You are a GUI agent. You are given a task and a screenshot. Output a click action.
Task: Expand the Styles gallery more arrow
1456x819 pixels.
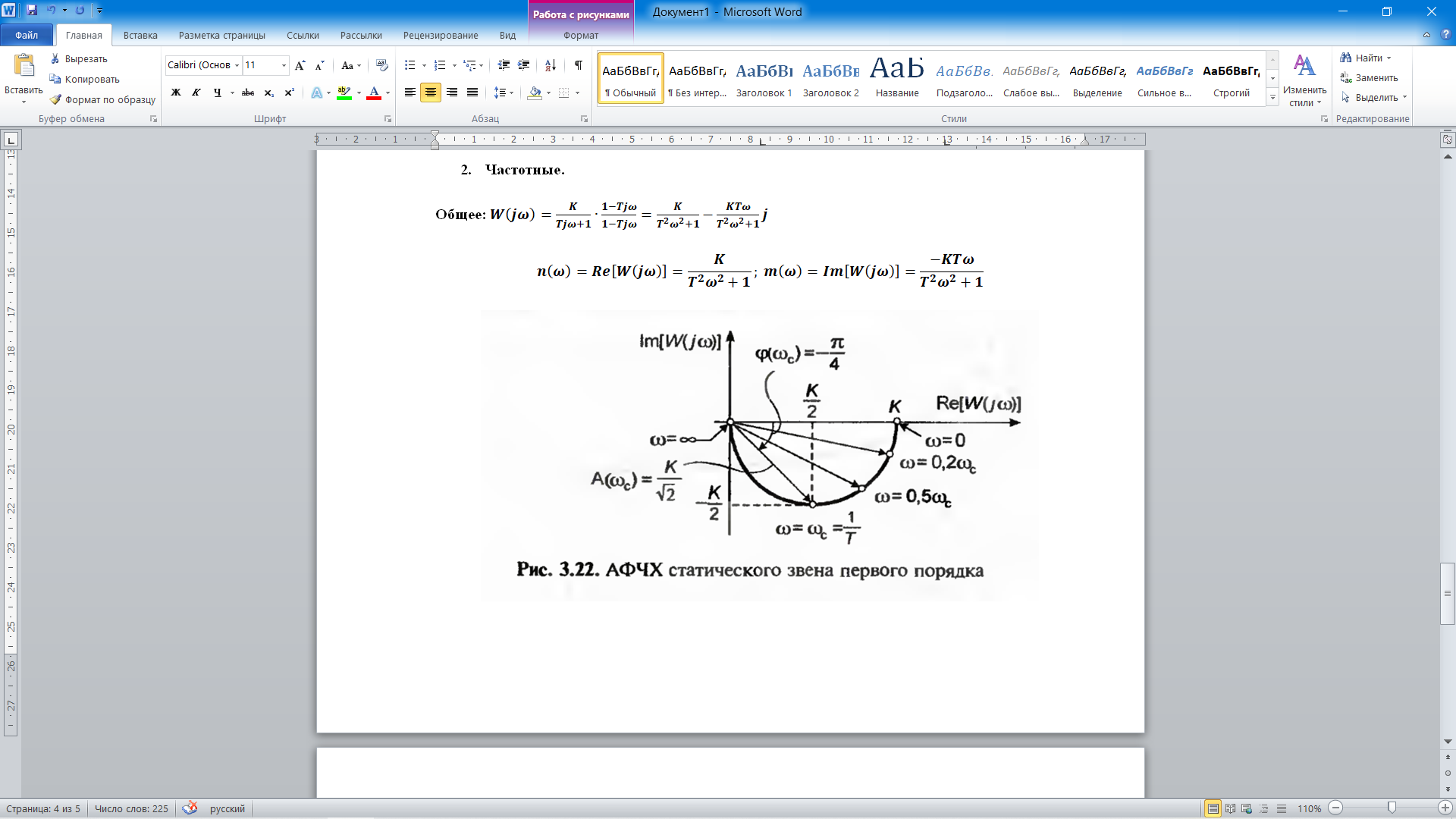click(1272, 98)
